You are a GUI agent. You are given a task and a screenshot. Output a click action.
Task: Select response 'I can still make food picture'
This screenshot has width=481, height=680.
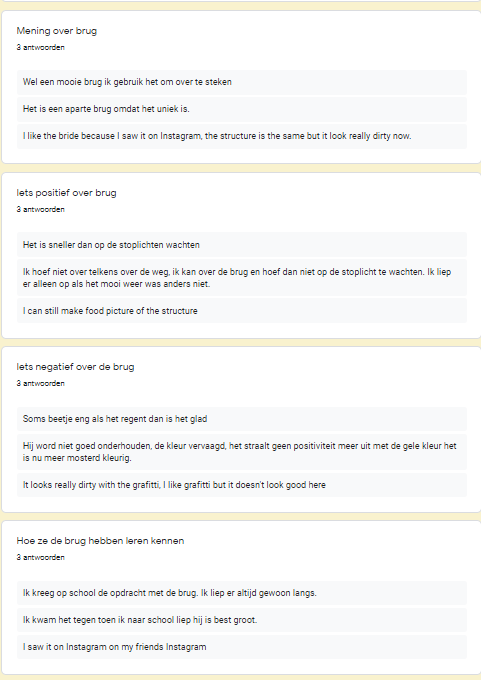(x=242, y=311)
